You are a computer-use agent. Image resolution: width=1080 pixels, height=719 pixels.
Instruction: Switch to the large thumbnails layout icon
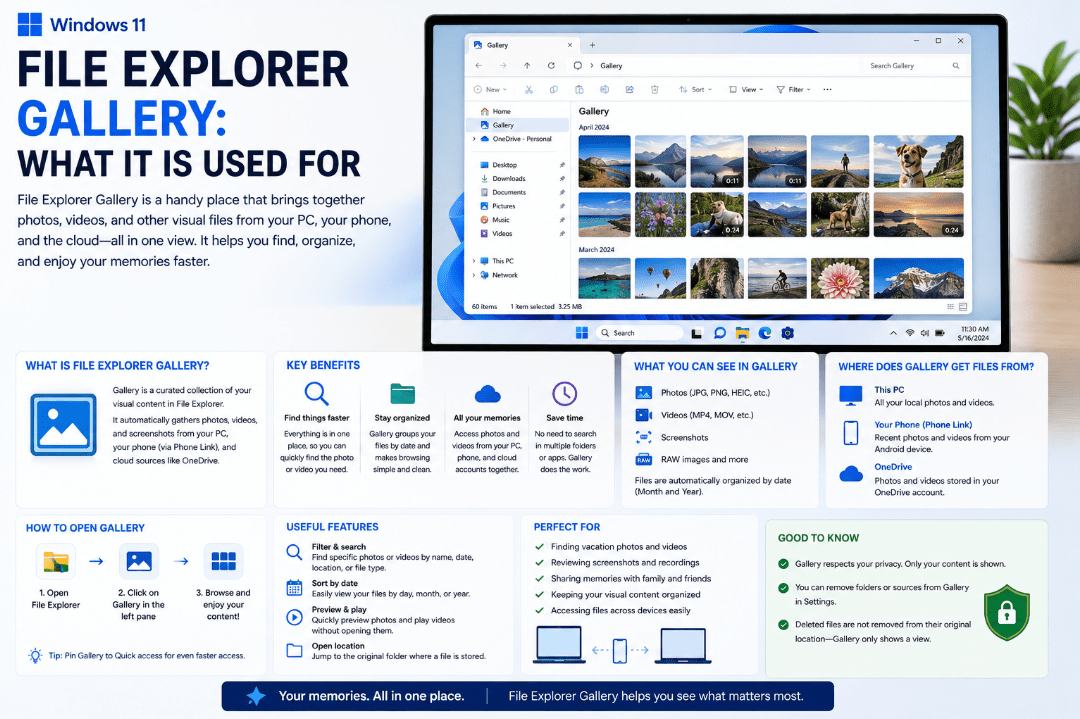[x=963, y=306]
